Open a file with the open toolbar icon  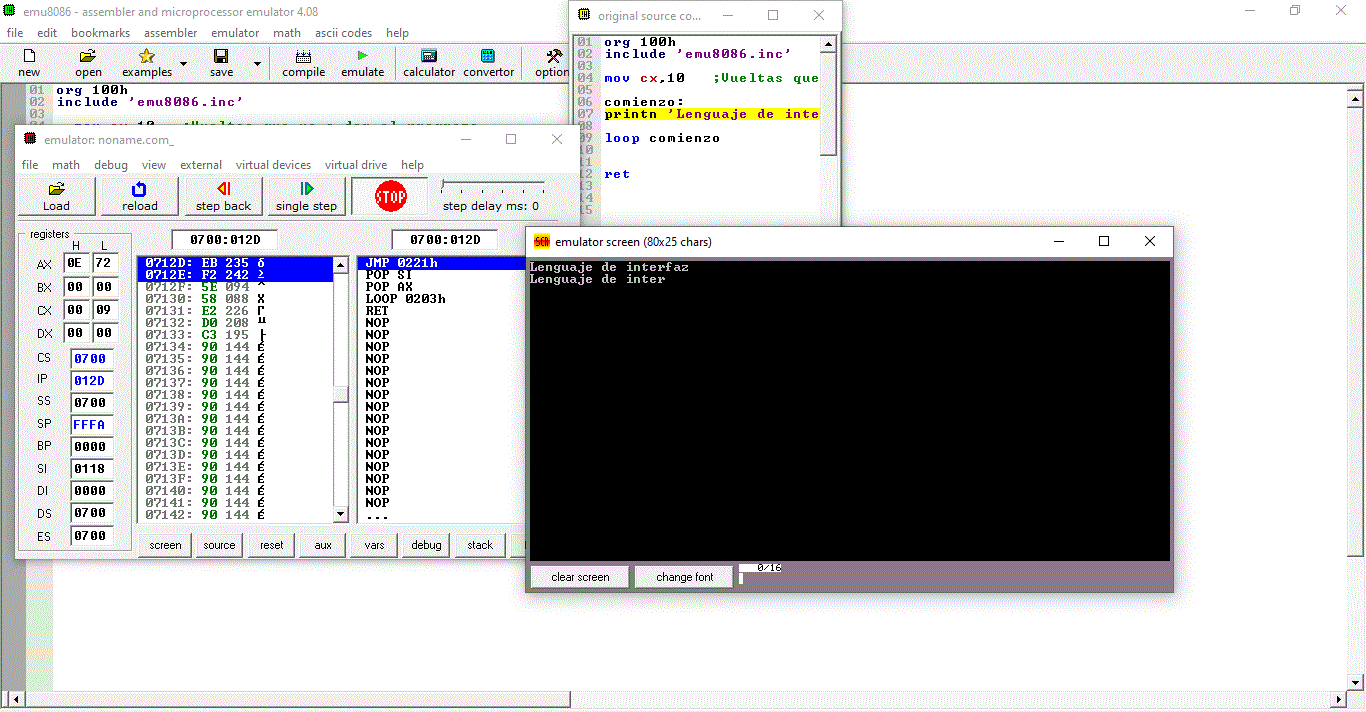[88, 63]
